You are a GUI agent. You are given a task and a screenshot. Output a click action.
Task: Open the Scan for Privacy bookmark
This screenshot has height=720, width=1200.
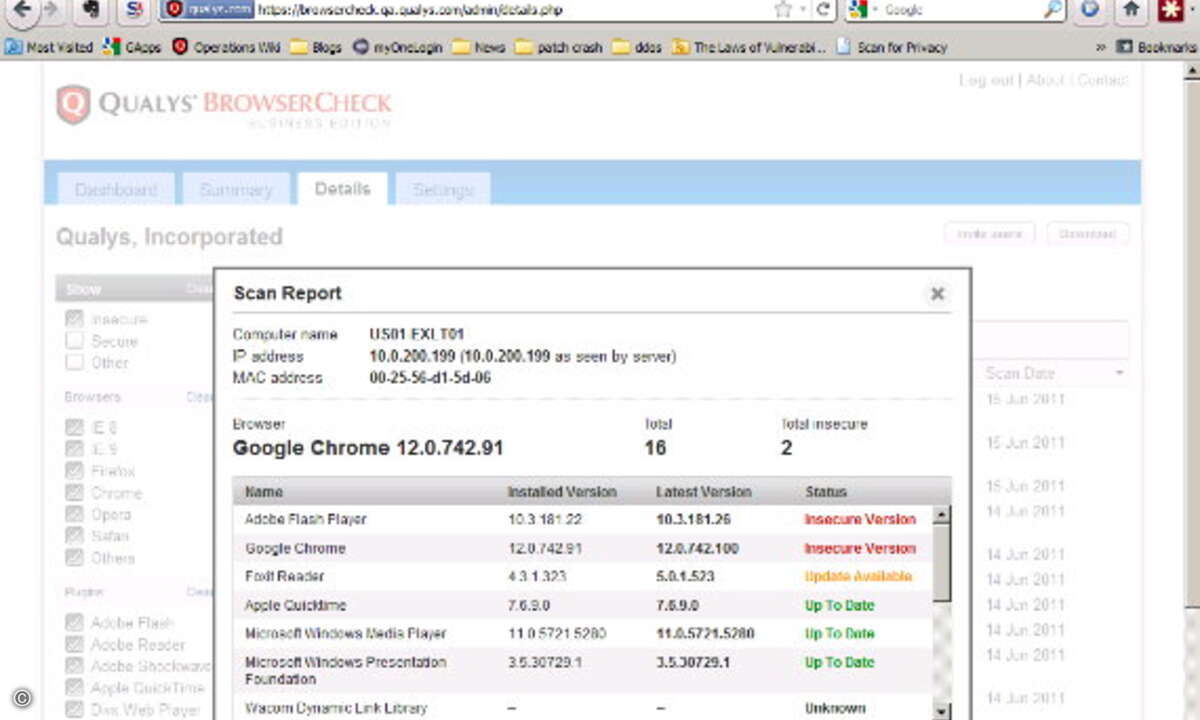click(x=892, y=47)
